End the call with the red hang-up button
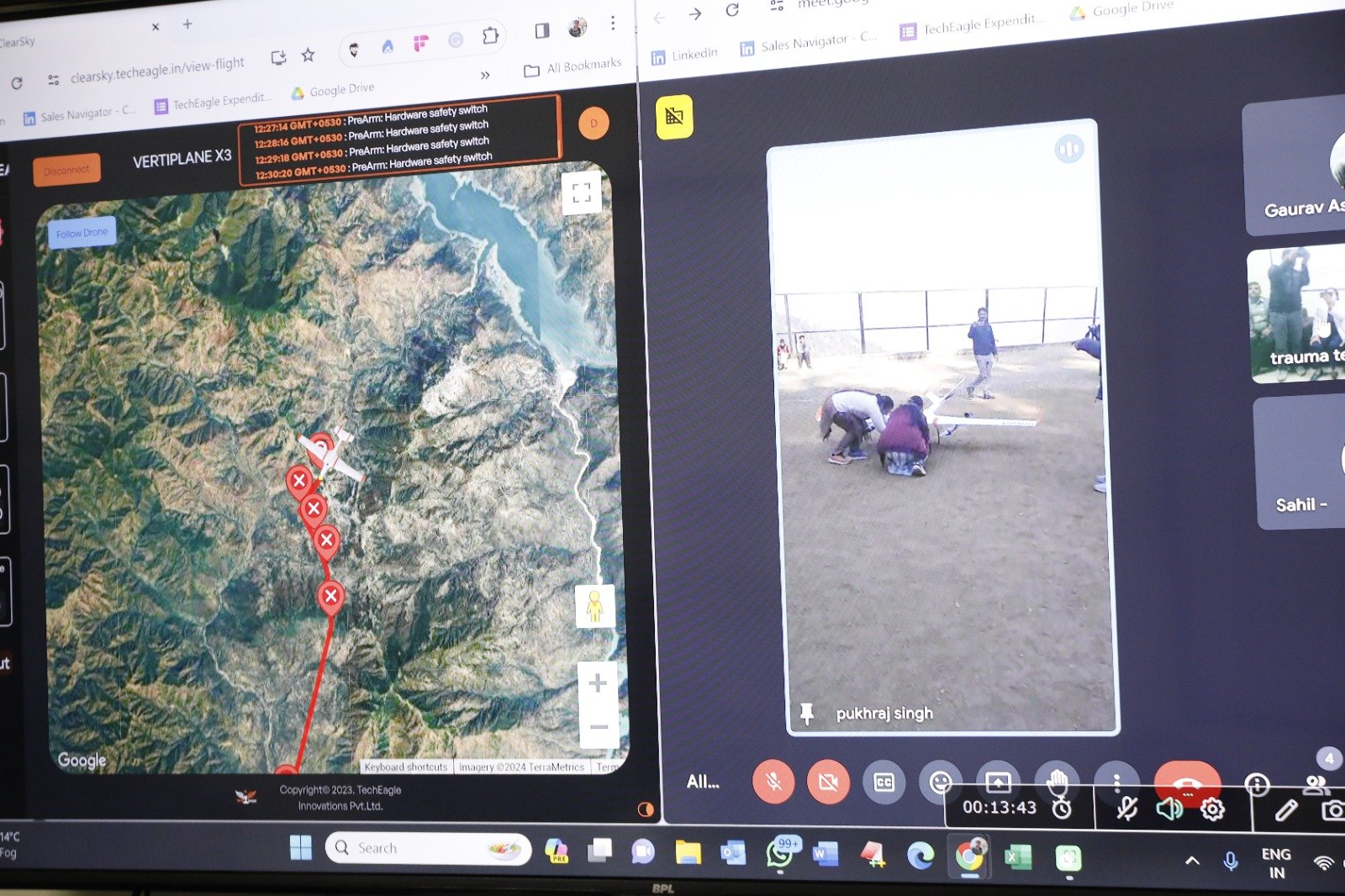Viewport: 1345px width, 896px height. 1186,781
